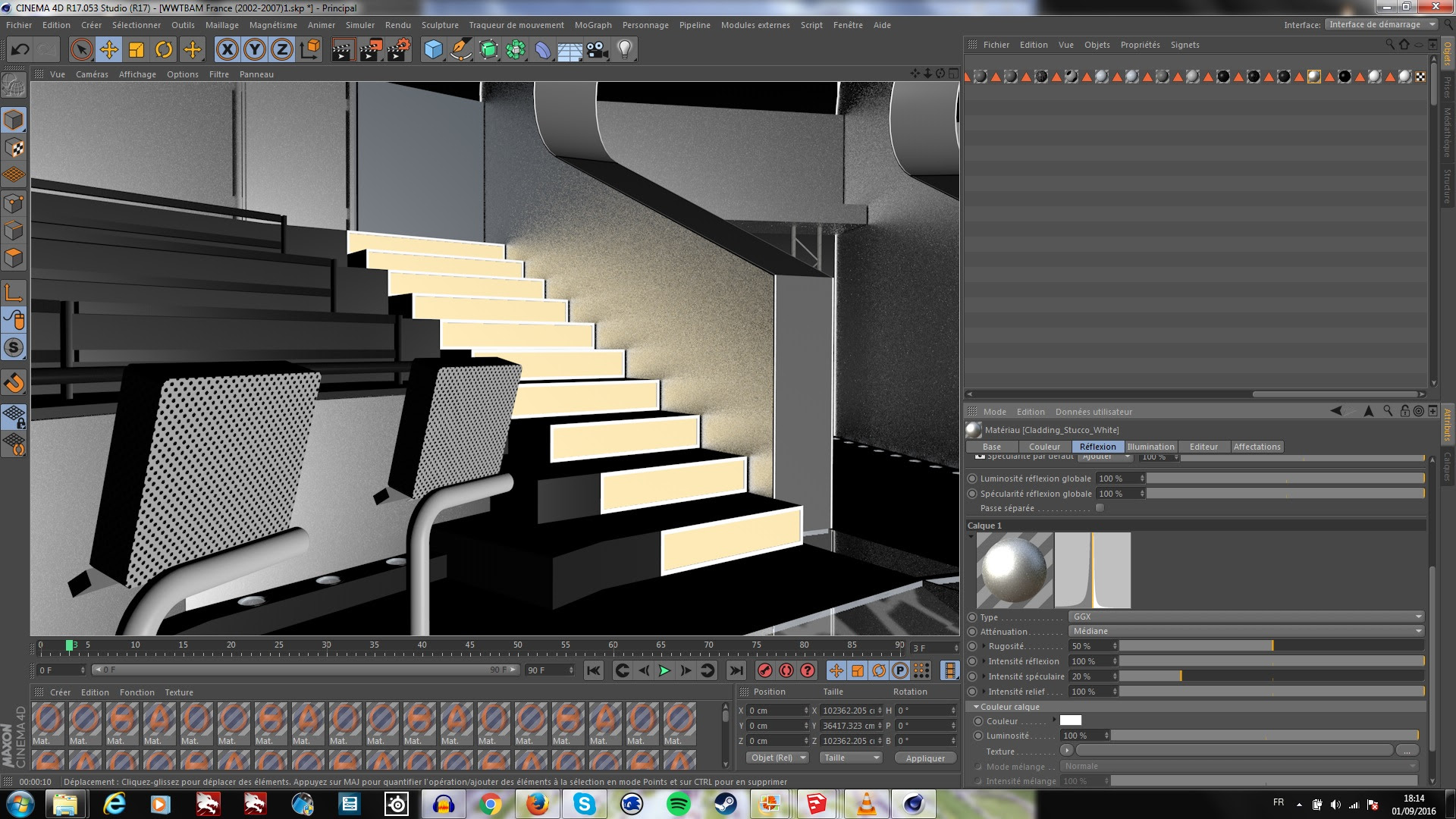Click the Undo arrow icon
This screenshot has width=1456, height=819.
20,50
